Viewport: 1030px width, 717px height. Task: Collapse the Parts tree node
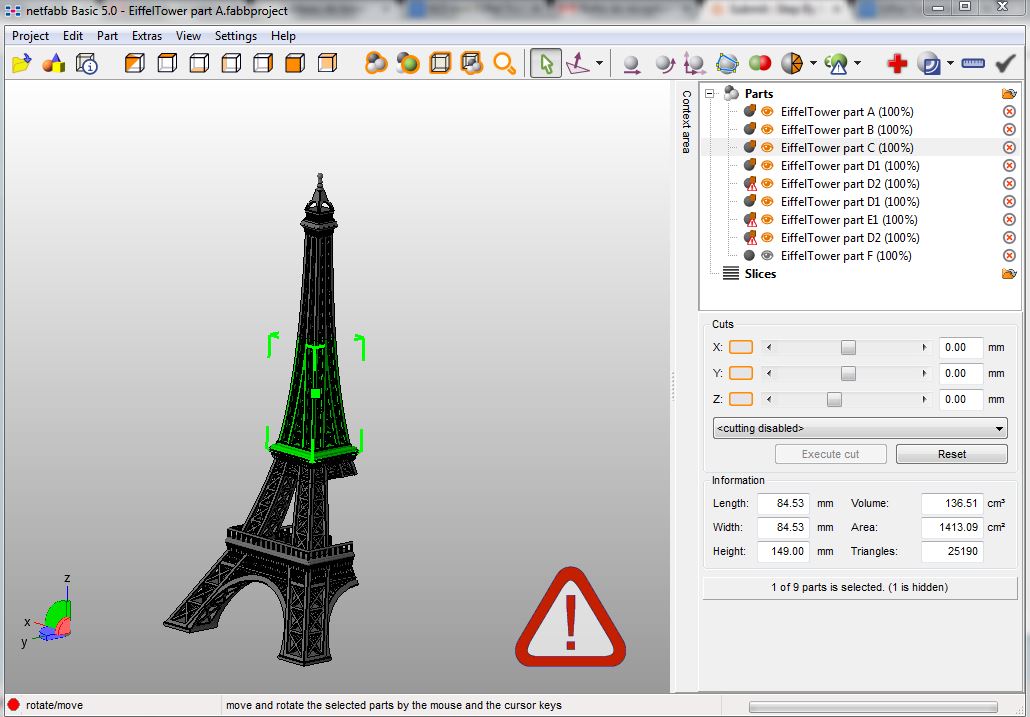(x=710, y=93)
